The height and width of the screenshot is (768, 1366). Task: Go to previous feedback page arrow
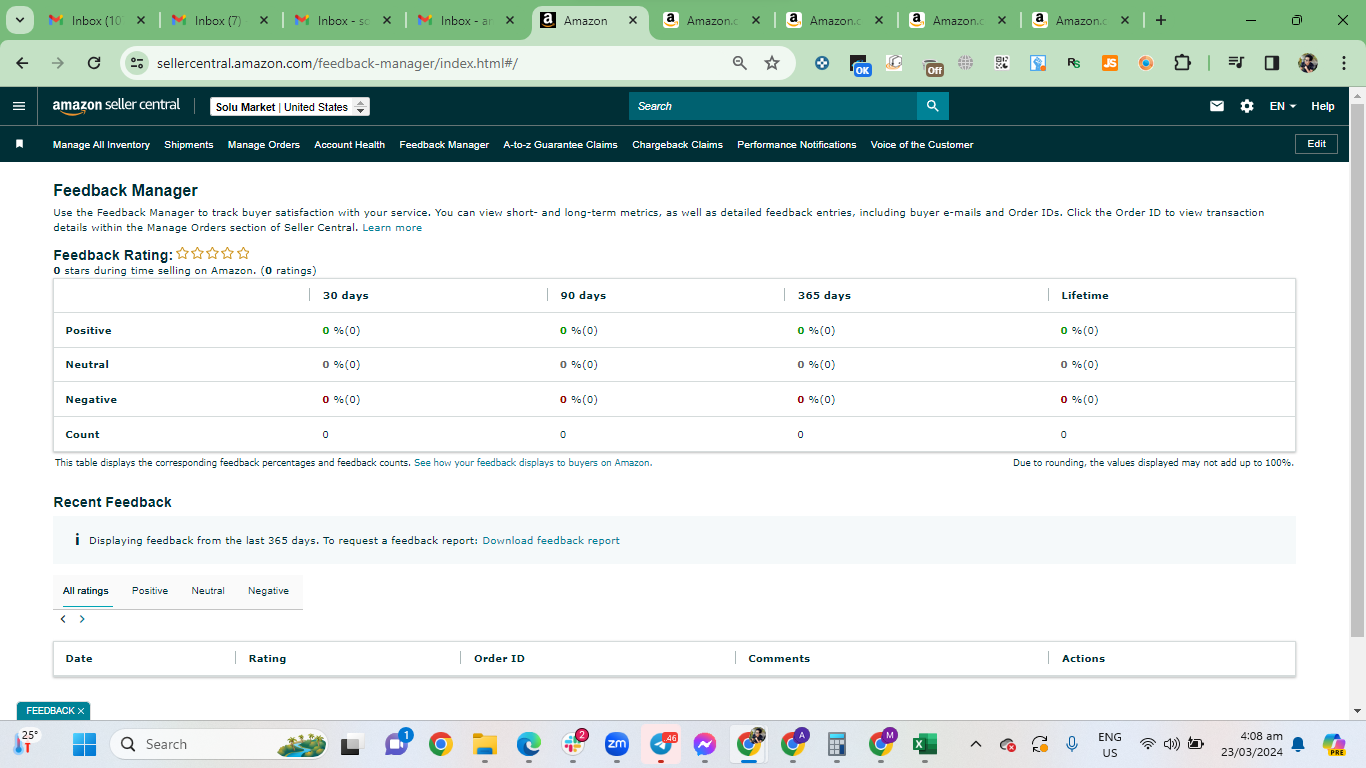point(63,619)
